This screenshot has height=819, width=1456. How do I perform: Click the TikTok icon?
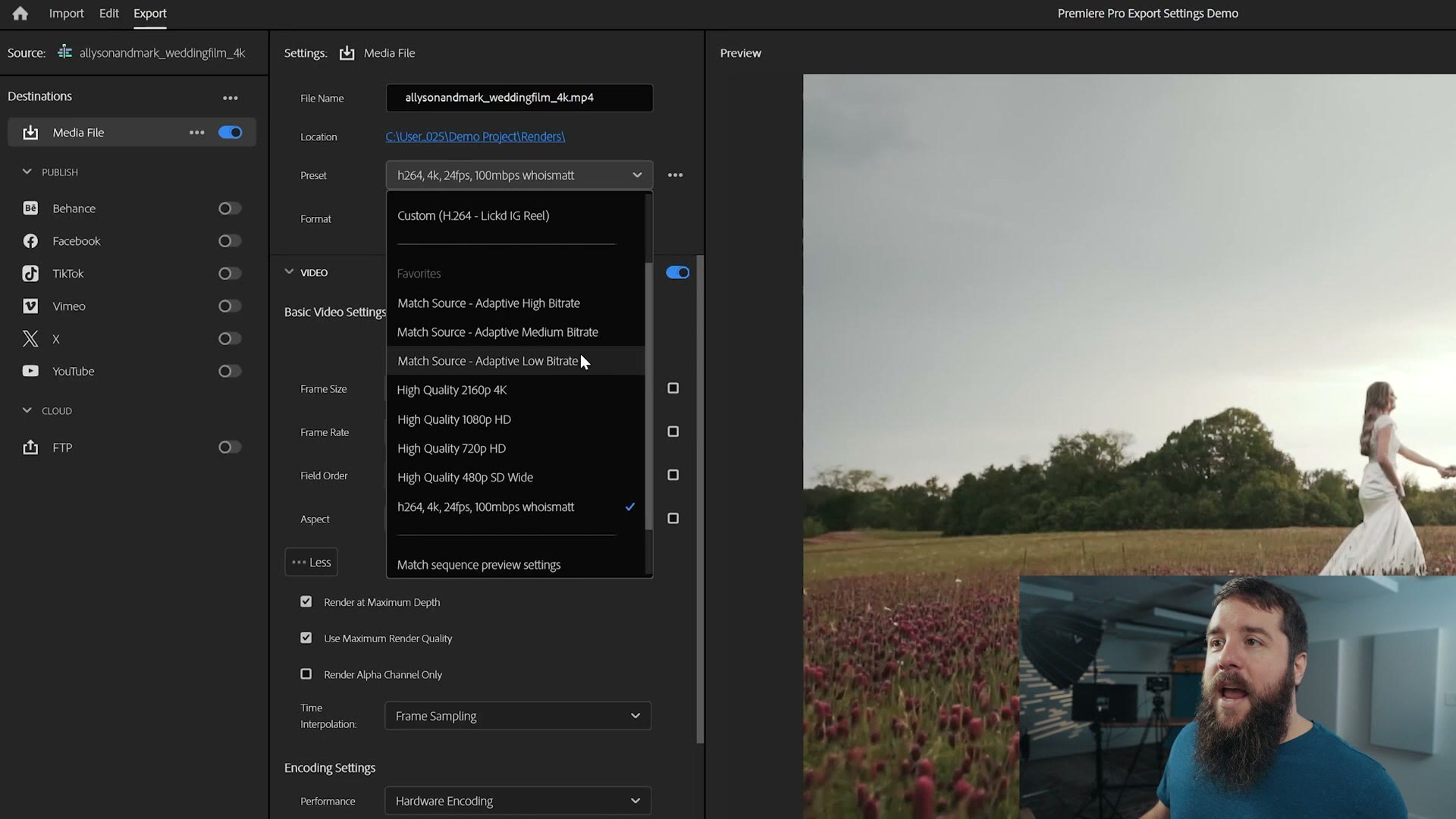30,274
